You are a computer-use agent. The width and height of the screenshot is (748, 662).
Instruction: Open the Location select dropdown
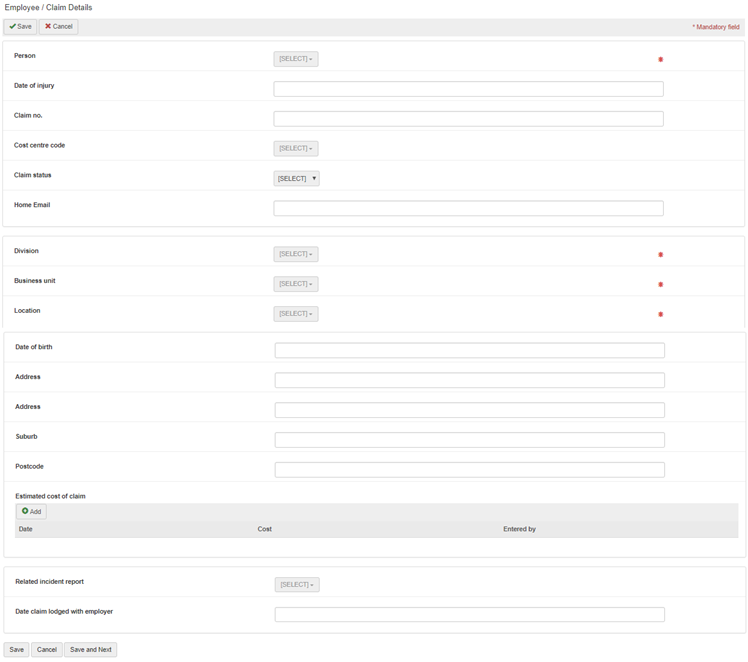click(295, 314)
